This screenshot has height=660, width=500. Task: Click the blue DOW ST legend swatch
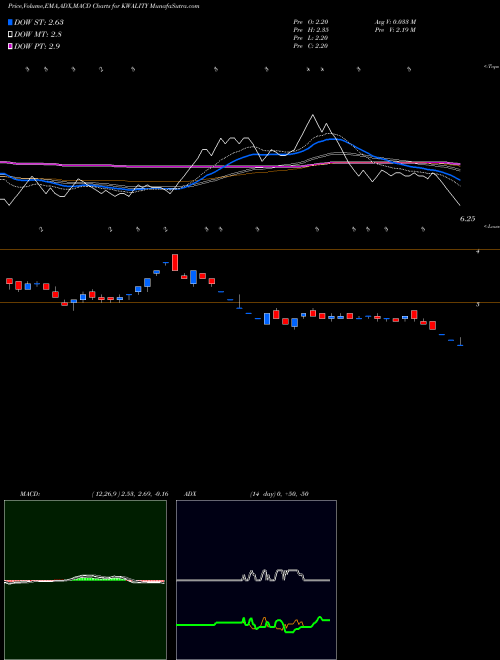[10, 22]
